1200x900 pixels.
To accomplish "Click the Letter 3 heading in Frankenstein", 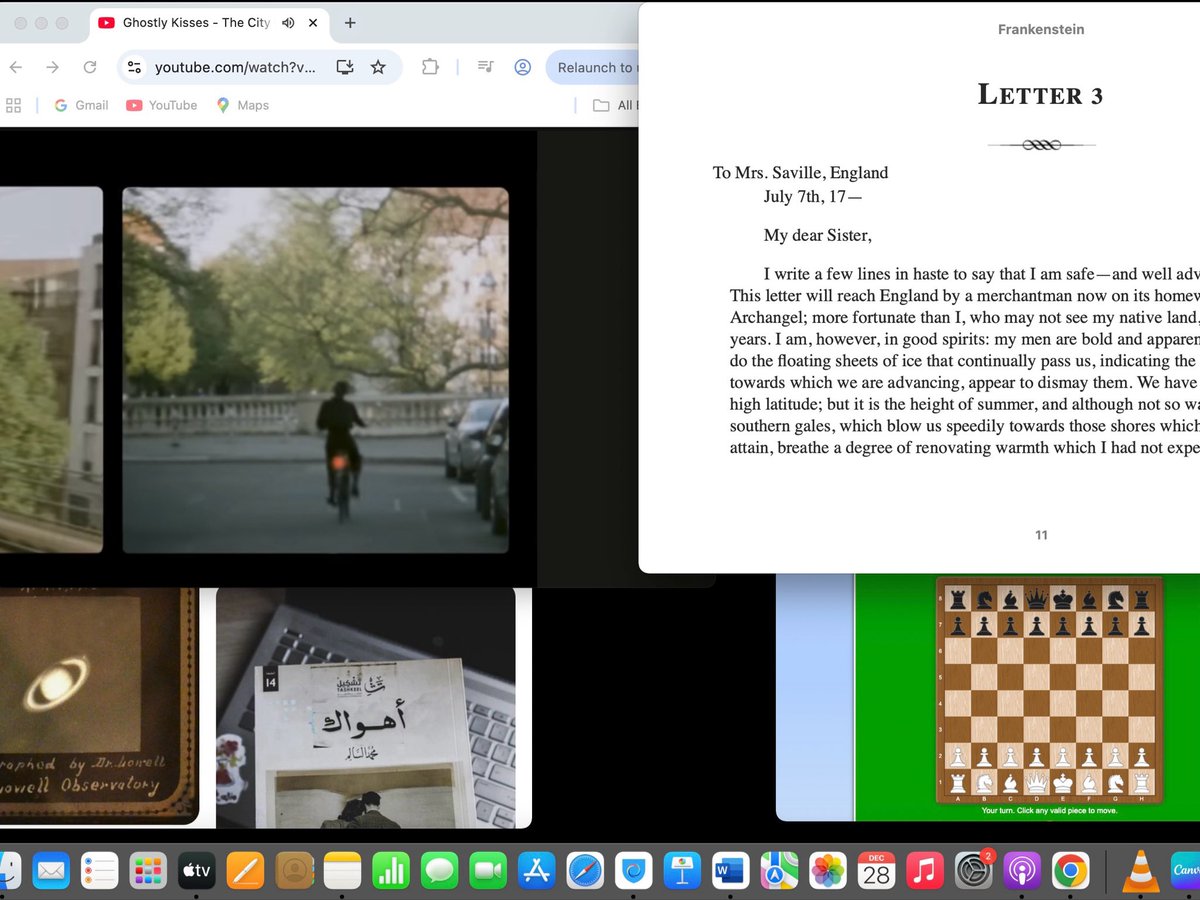I will [x=1040, y=95].
